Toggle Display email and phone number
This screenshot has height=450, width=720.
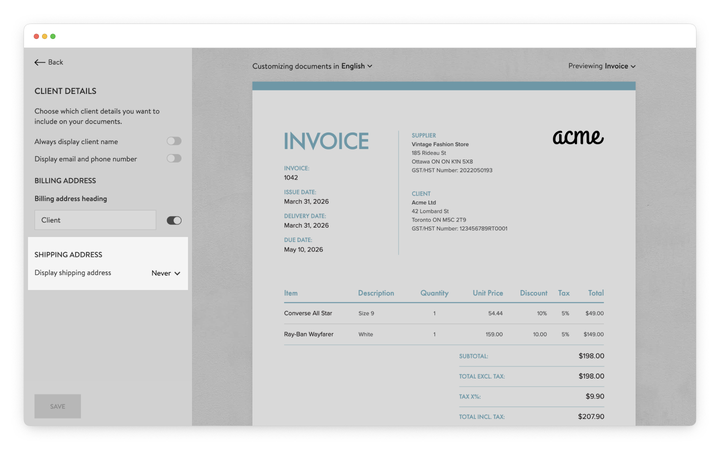click(174, 158)
